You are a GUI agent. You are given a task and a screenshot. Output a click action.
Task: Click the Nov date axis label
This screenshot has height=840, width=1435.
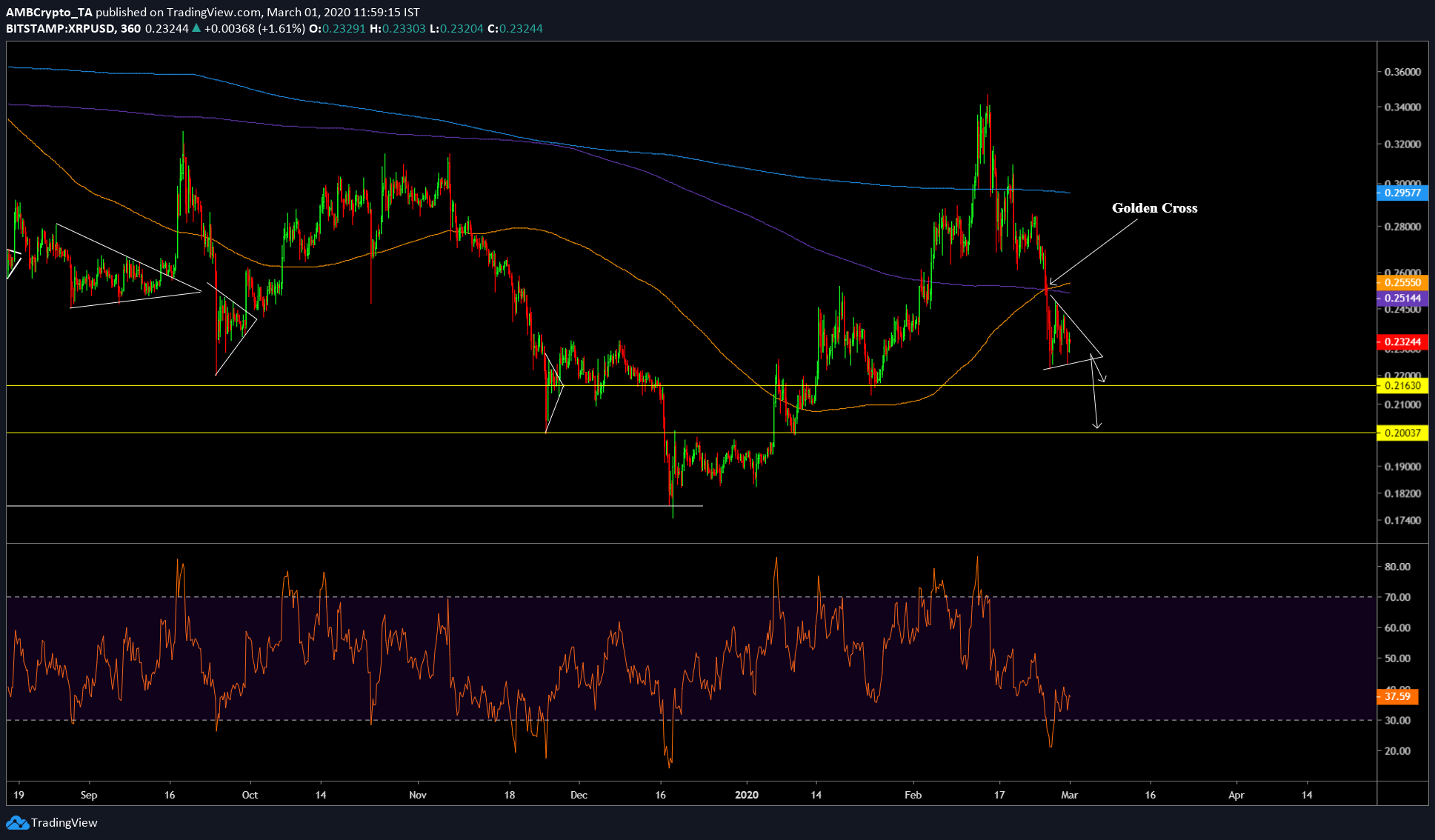click(x=418, y=795)
